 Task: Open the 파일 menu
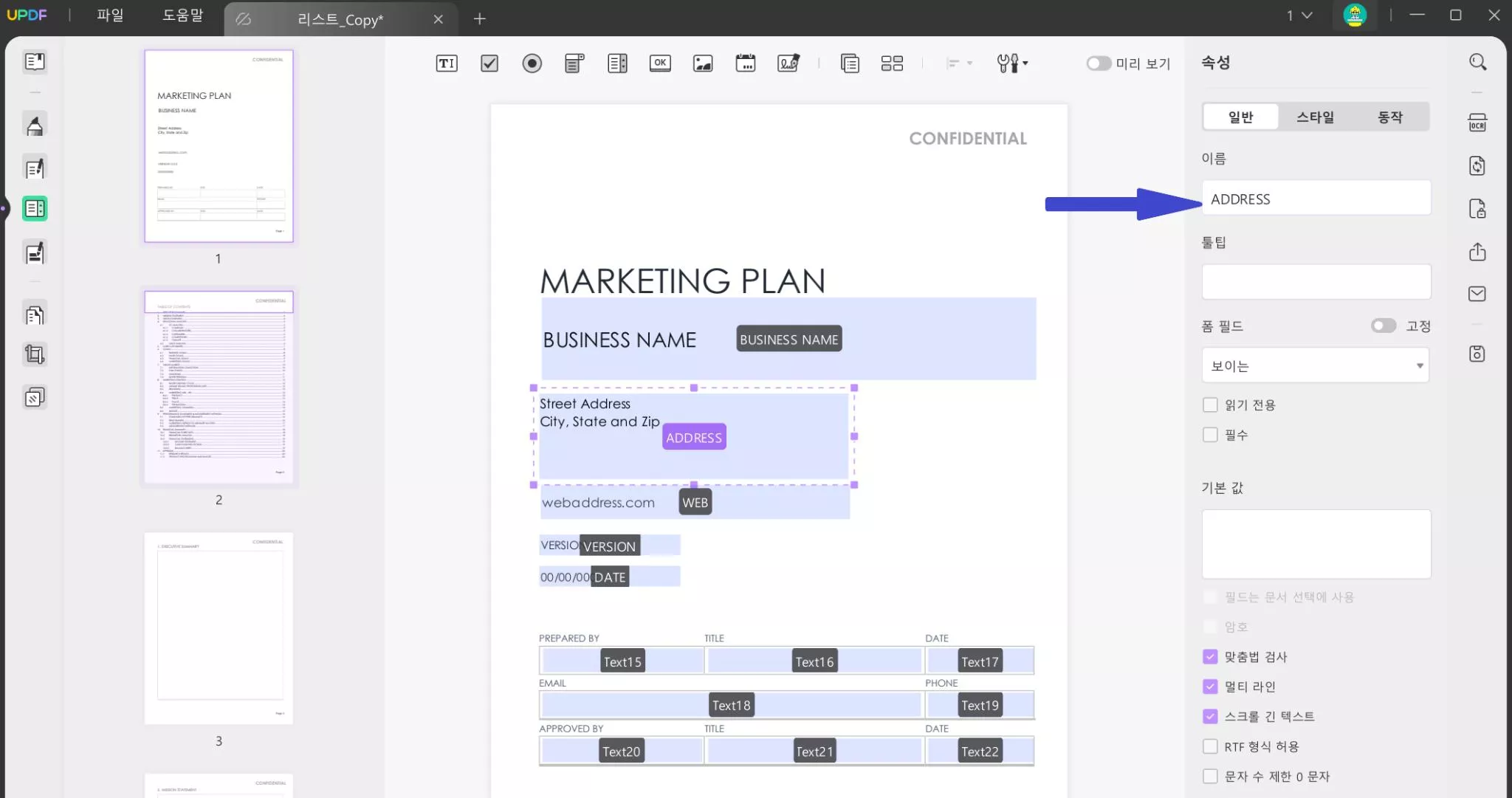click(x=110, y=15)
